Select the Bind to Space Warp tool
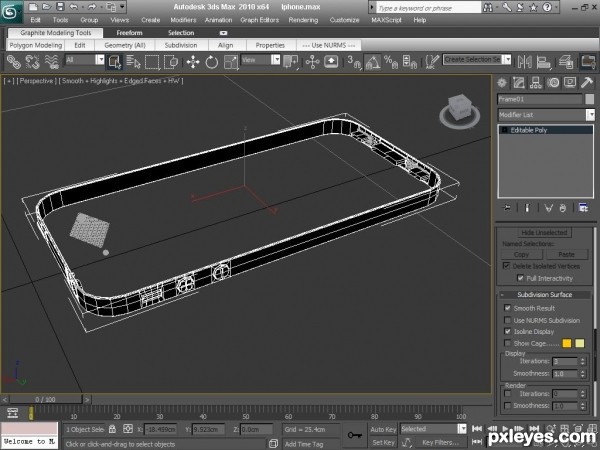This screenshot has width=600, height=450. pos(51,62)
